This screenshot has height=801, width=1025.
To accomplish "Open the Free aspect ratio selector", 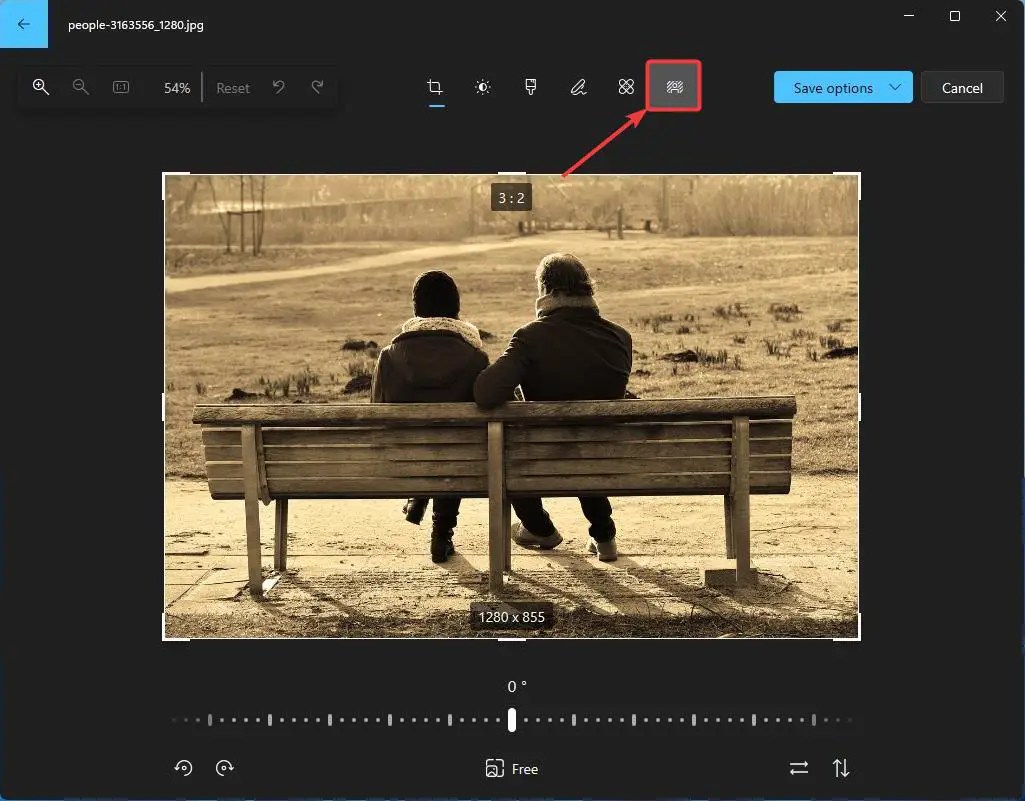I will click(512, 768).
